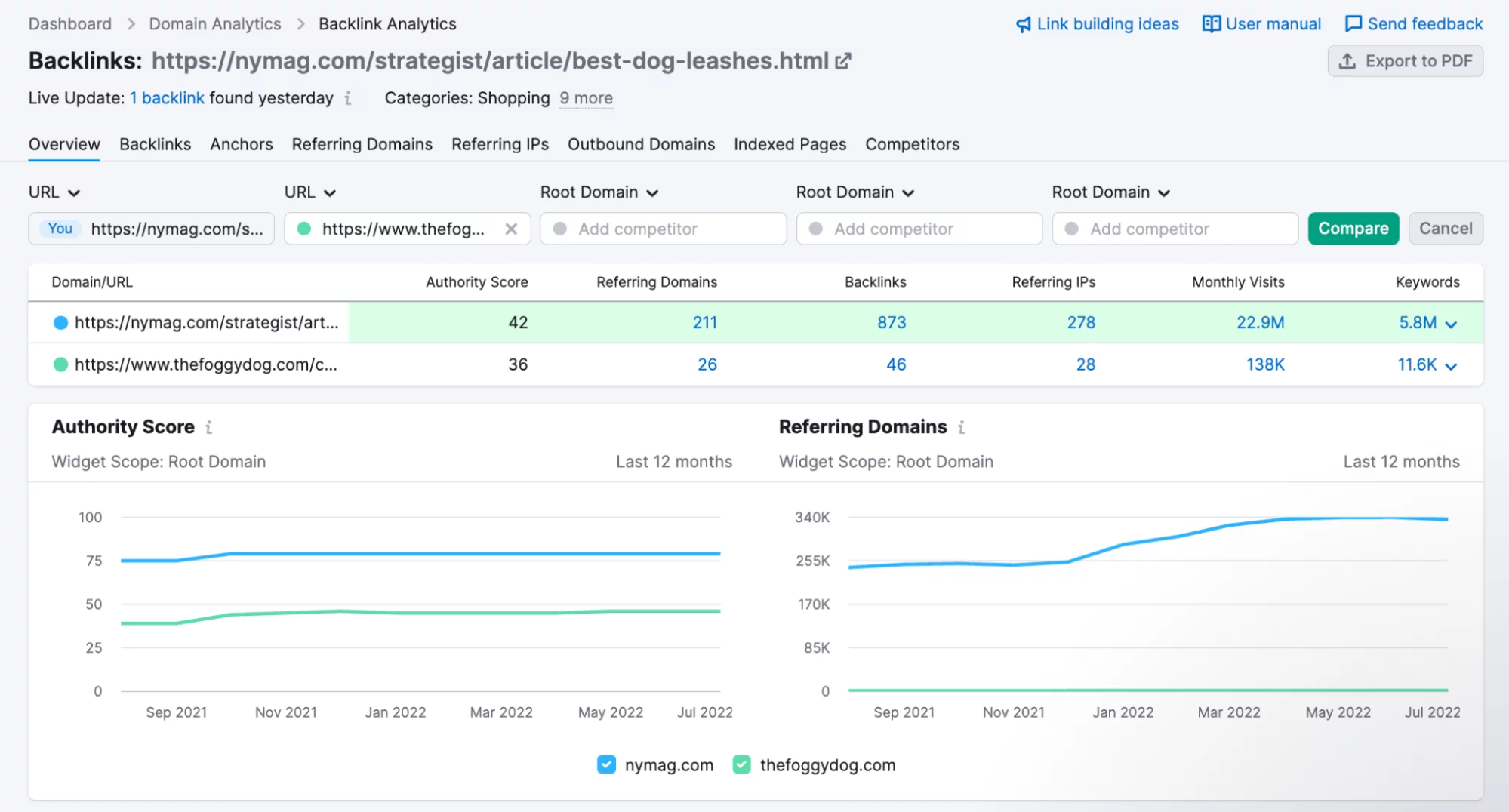Open the 46 backlinks value
Viewport: 1509px width, 812px height.
point(896,365)
